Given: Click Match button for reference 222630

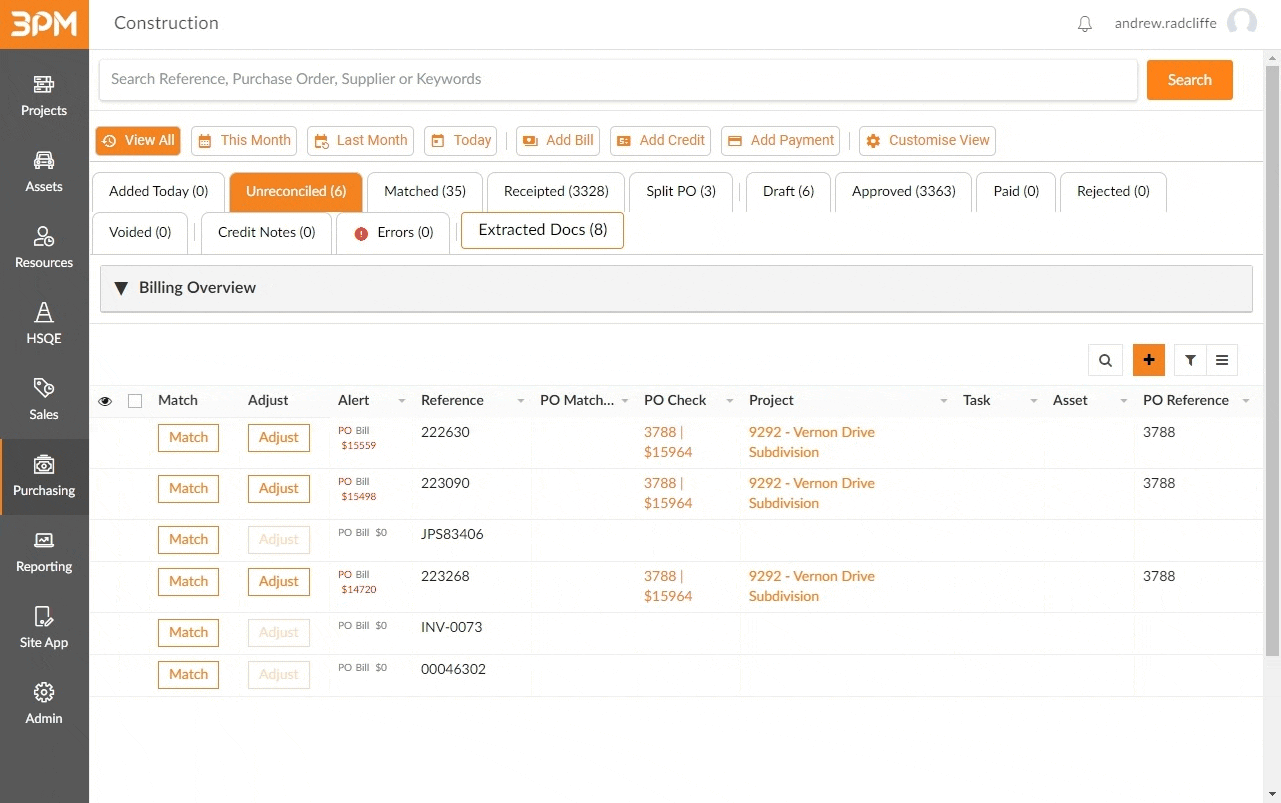Looking at the screenshot, I should (188, 438).
